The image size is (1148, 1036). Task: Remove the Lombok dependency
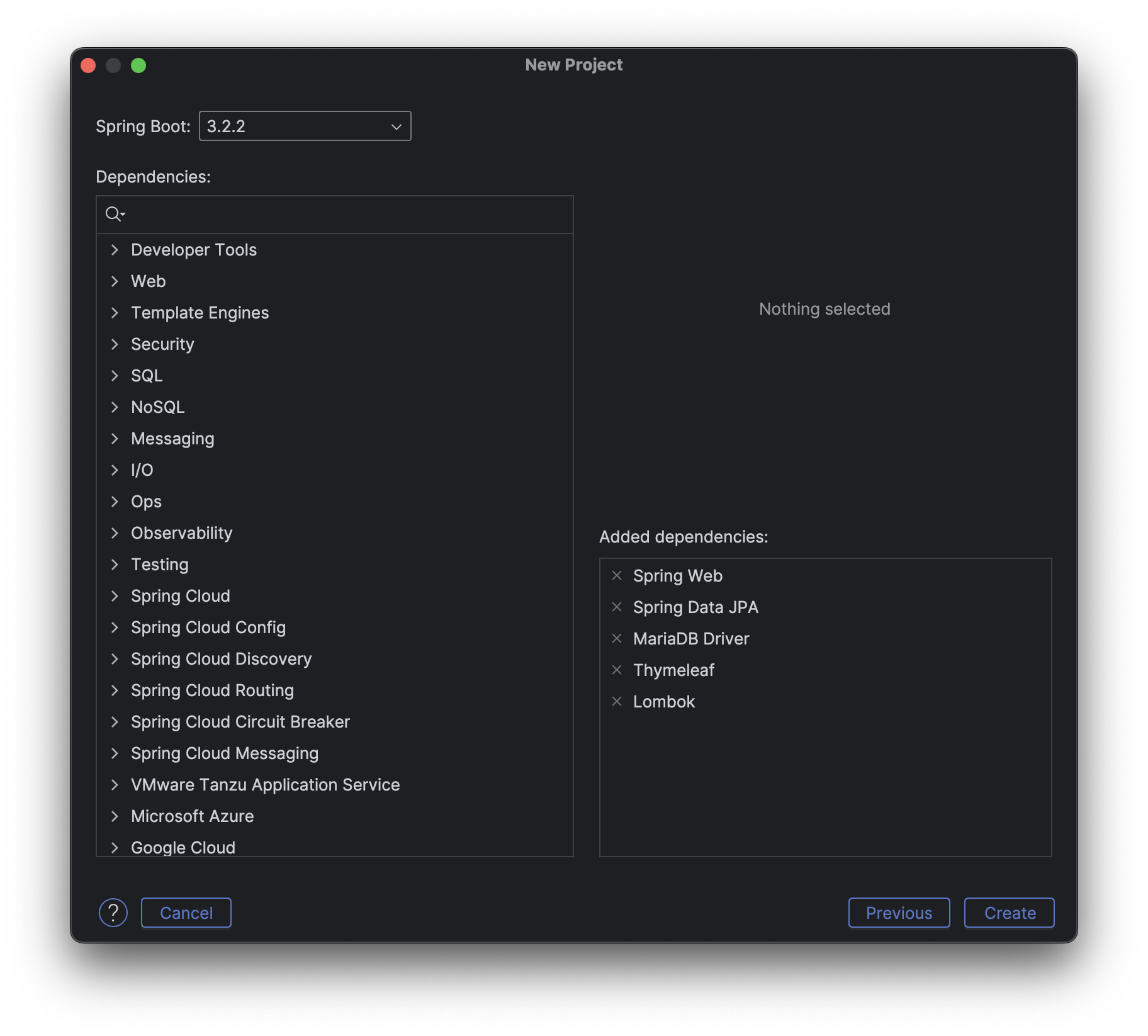617,701
